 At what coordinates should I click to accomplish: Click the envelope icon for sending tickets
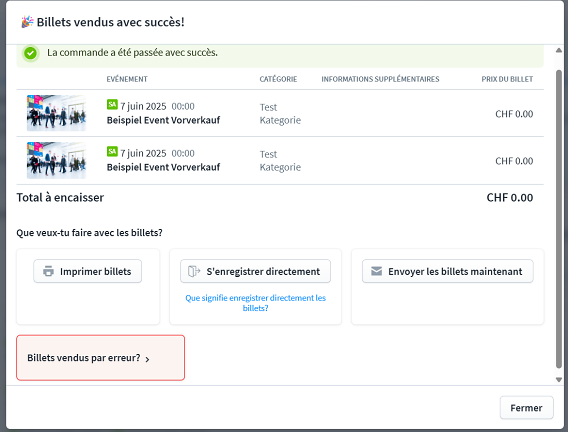(x=376, y=271)
